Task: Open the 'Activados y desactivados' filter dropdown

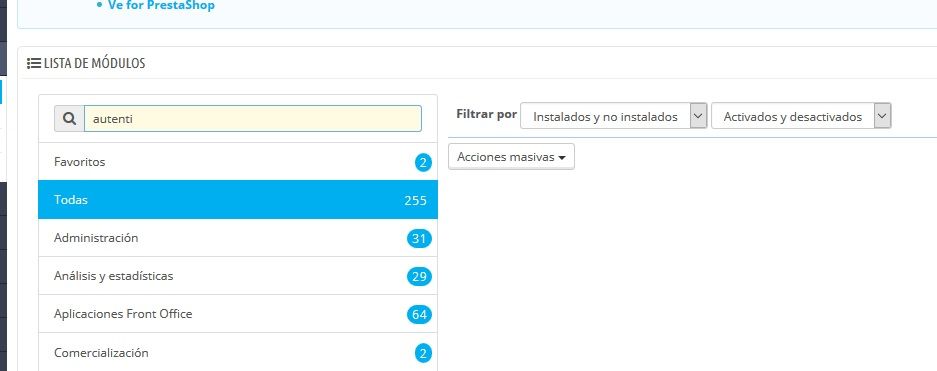Action: [x=801, y=116]
